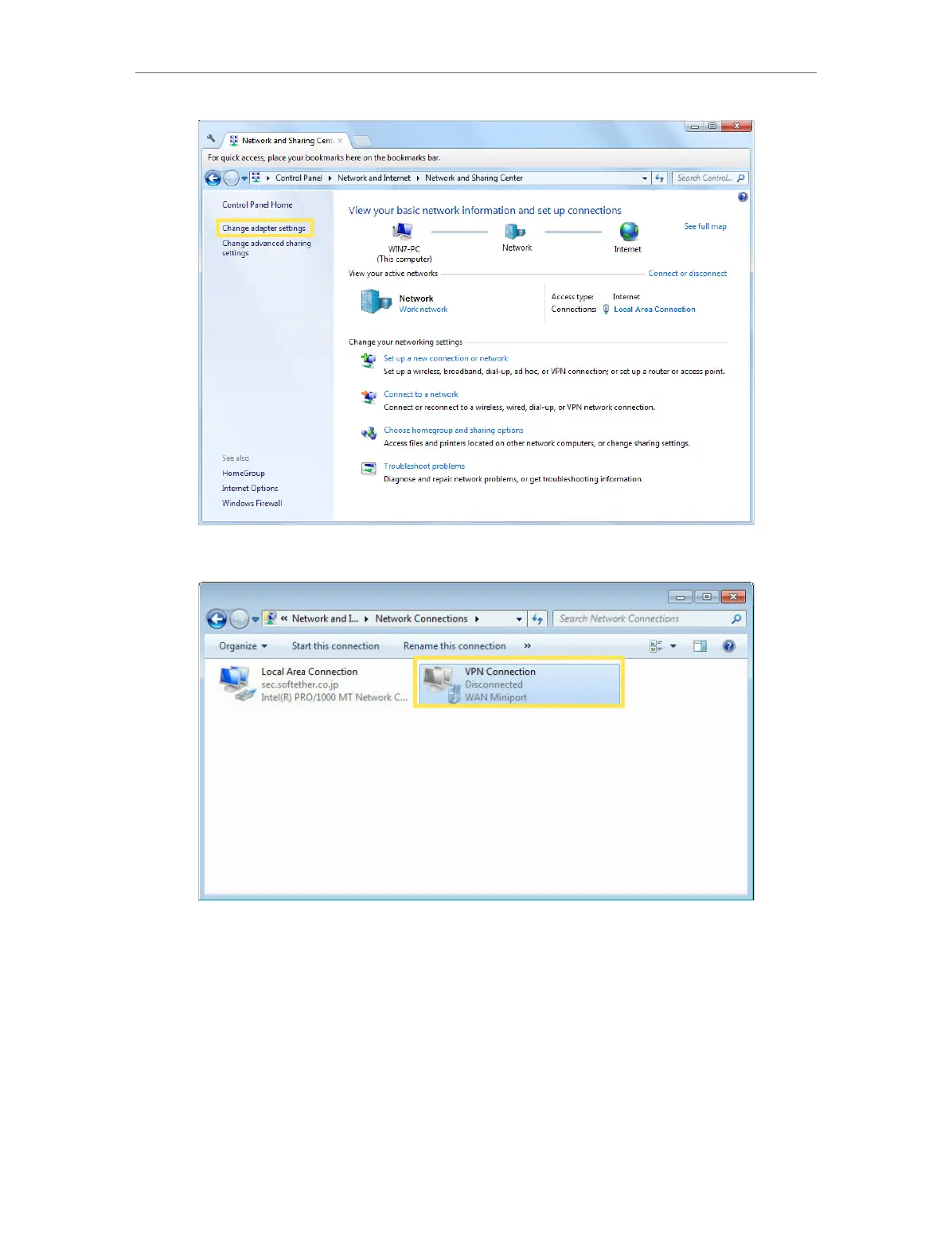Viewport: 952px width, 1259px height.
Task: Show more toolbar commands chevron
Action: coord(527,646)
